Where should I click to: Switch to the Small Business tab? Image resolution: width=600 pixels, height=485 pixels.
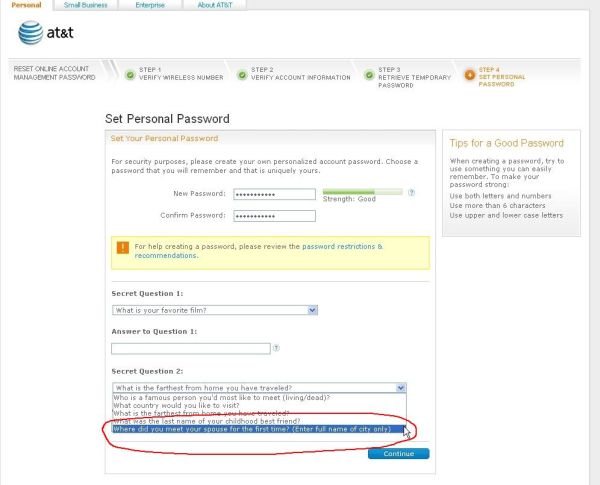[x=85, y=5]
